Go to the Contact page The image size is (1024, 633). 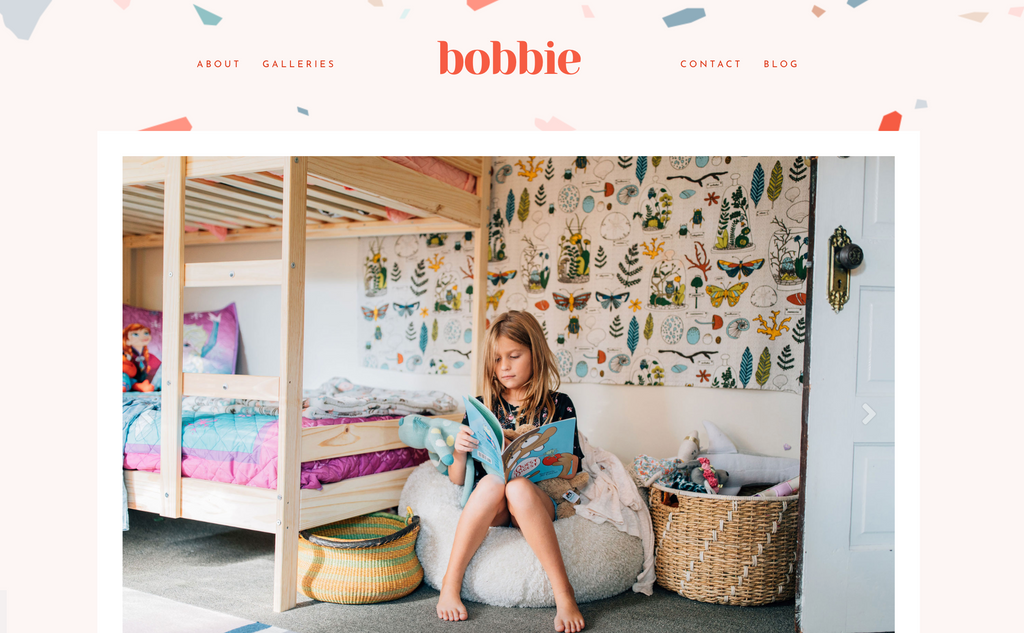click(711, 64)
